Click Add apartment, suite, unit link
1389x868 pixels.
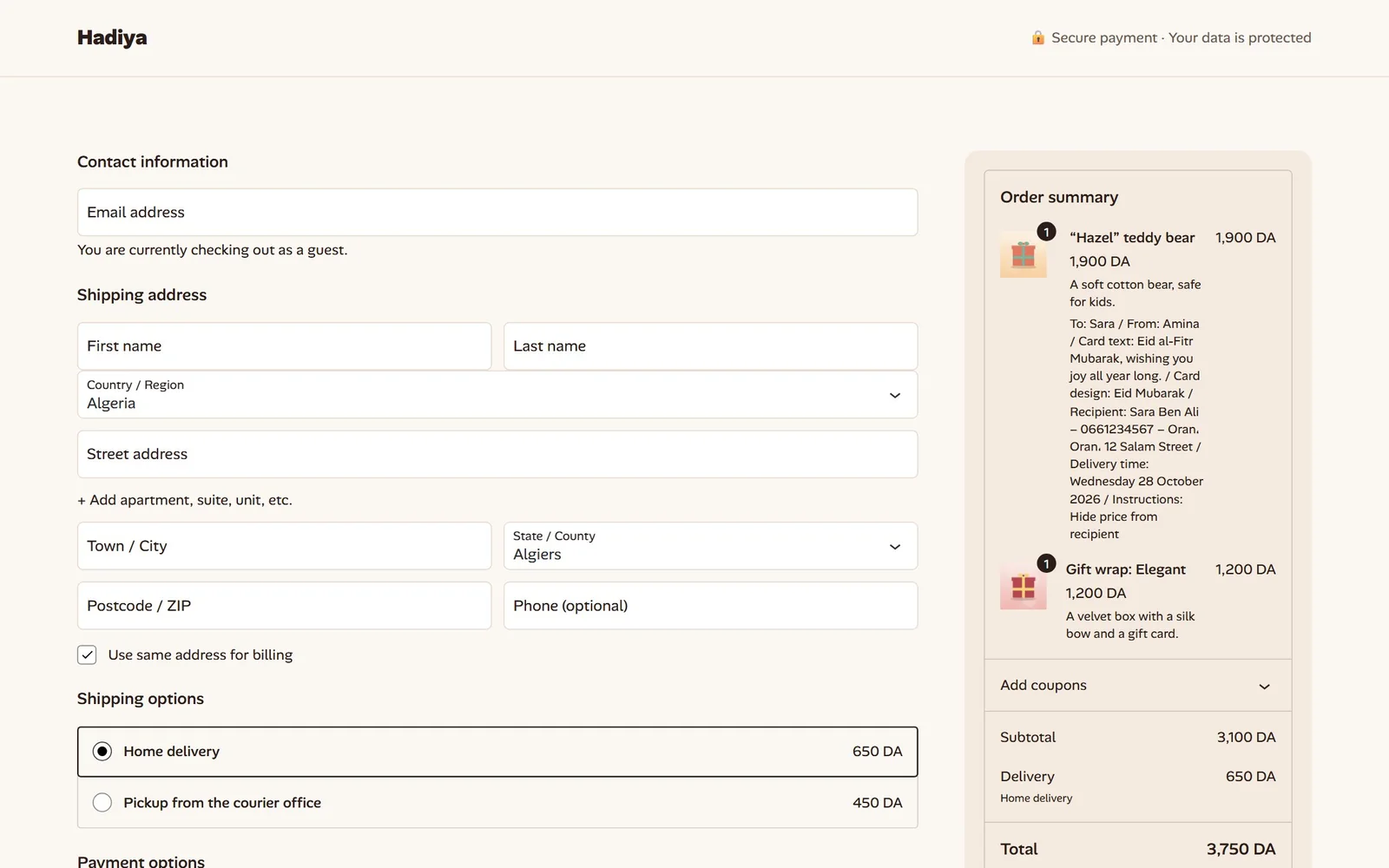(x=185, y=500)
